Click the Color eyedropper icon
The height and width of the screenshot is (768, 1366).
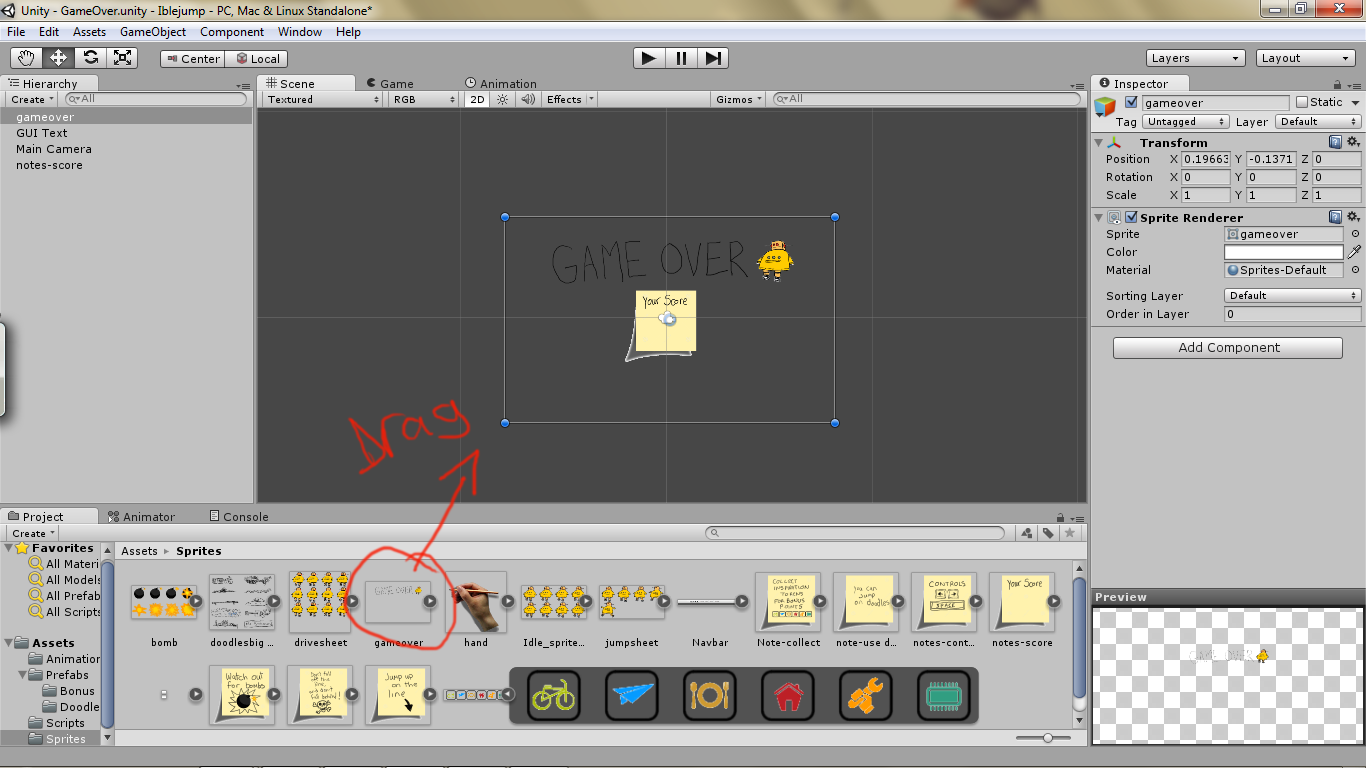pos(1355,252)
